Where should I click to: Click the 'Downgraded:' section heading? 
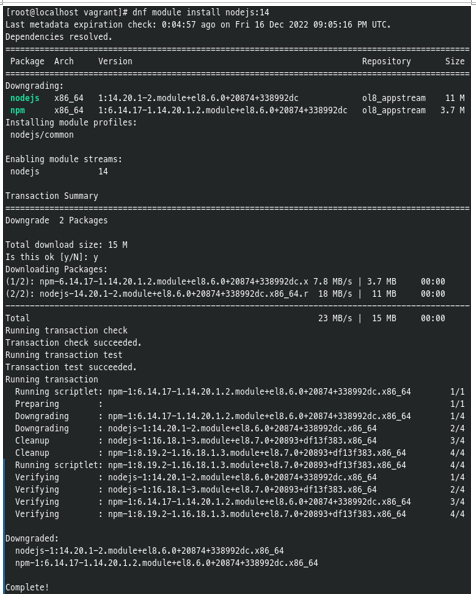pos(32,538)
